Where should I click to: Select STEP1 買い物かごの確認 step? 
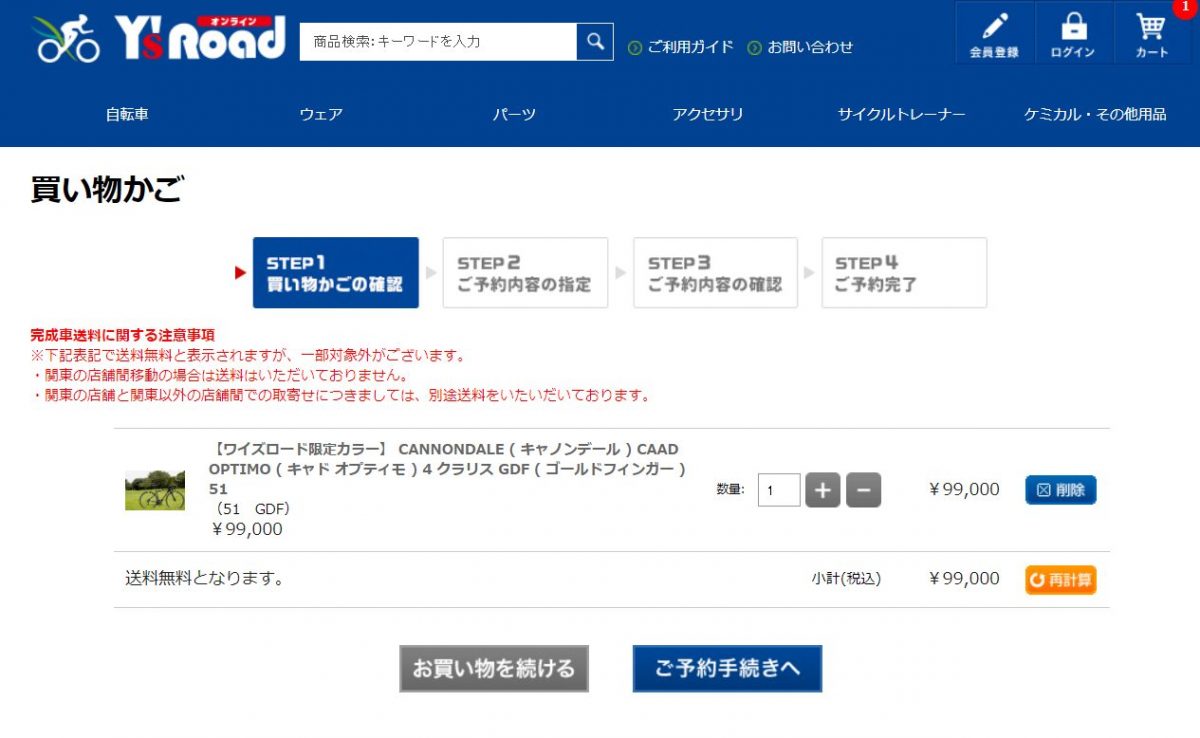(336, 273)
